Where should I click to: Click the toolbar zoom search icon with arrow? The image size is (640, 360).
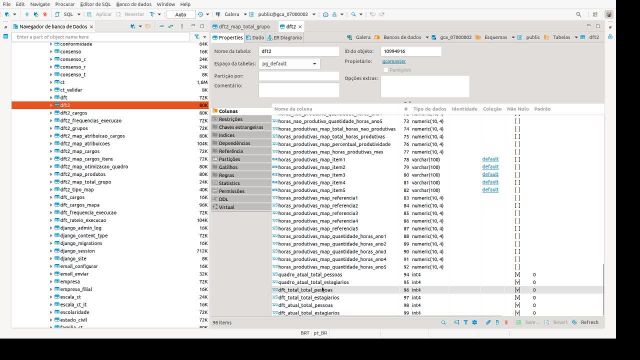353,14
